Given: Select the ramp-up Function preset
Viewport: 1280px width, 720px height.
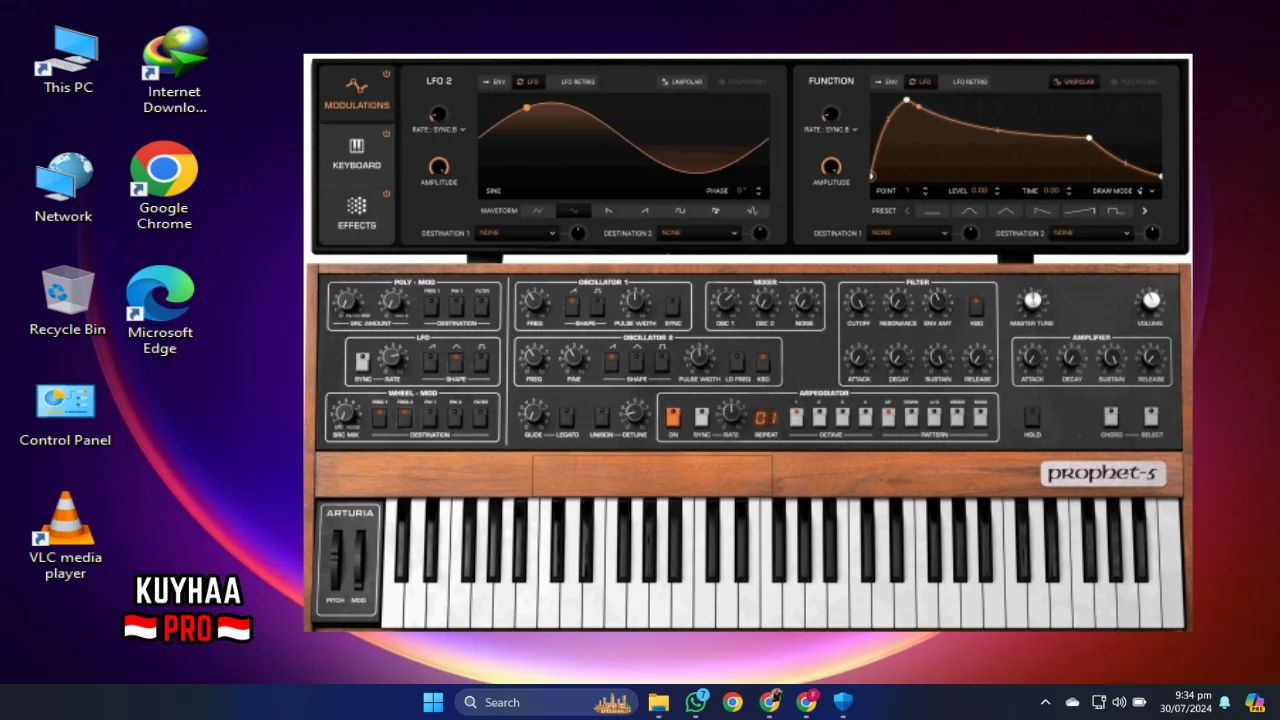Looking at the screenshot, I should tap(1079, 211).
